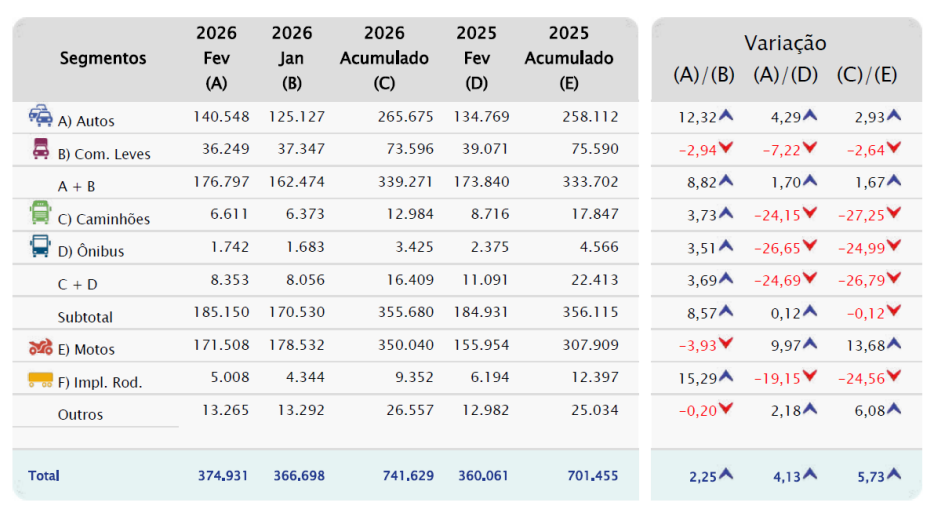Click the (A)/(D) variation column header
This screenshot has width=932, height=511.
coord(785,74)
